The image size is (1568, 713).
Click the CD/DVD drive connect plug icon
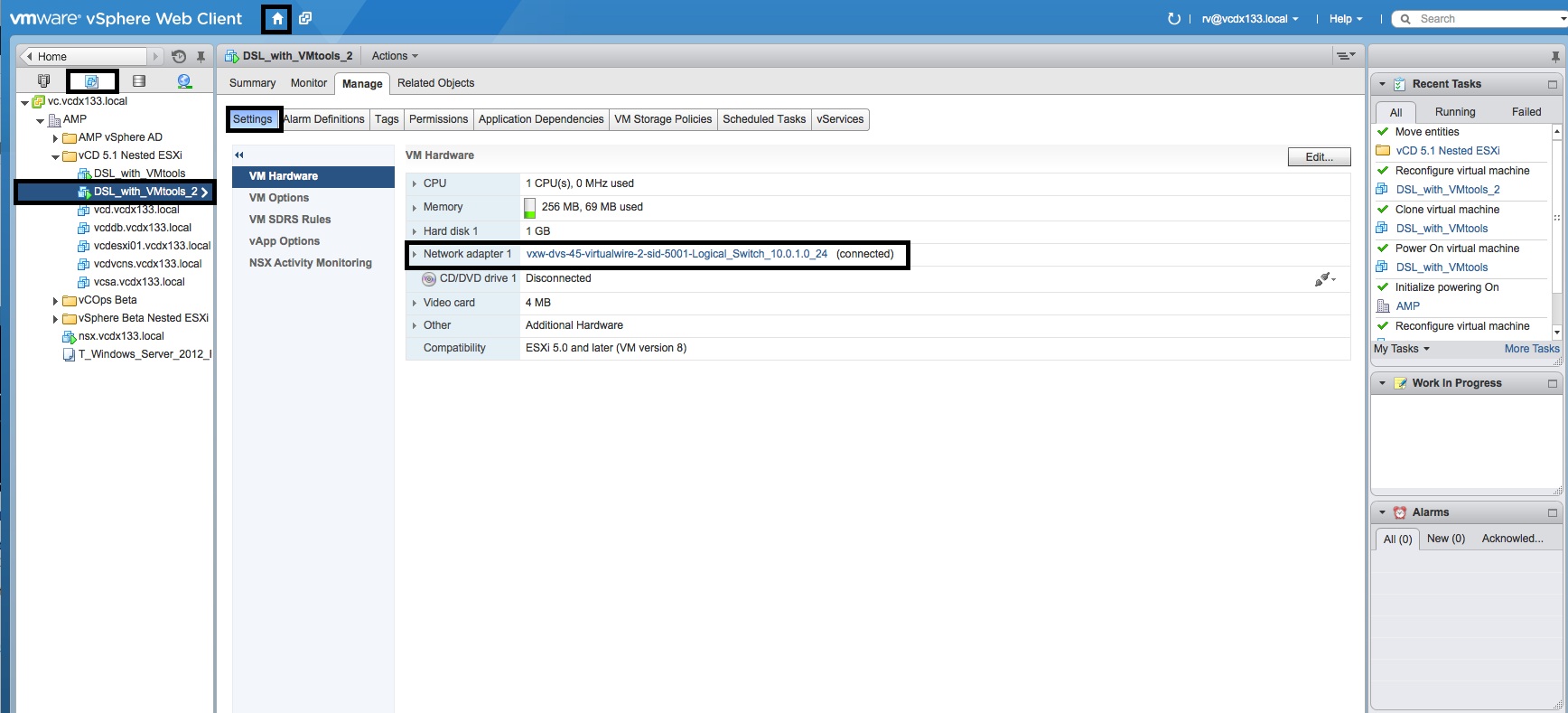coord(1322,279)
